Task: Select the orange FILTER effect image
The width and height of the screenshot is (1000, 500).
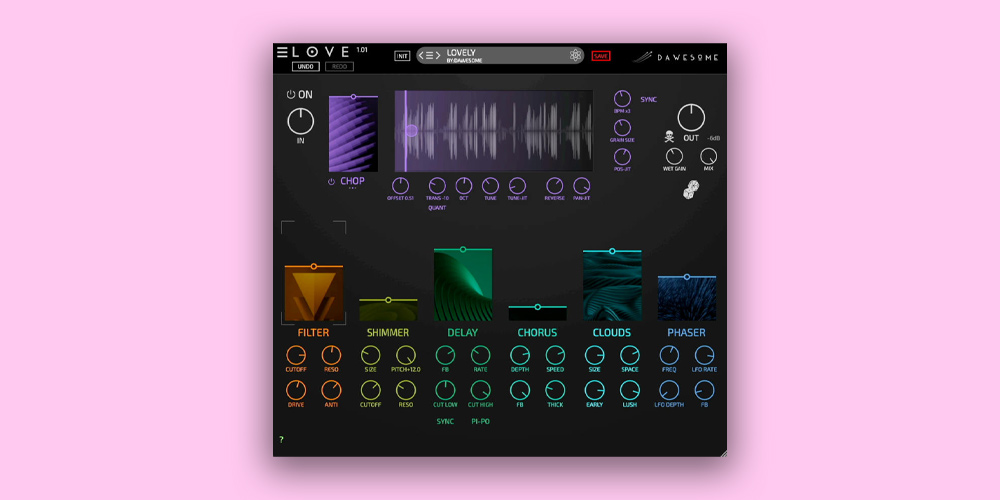Action: tap(314, 294)
